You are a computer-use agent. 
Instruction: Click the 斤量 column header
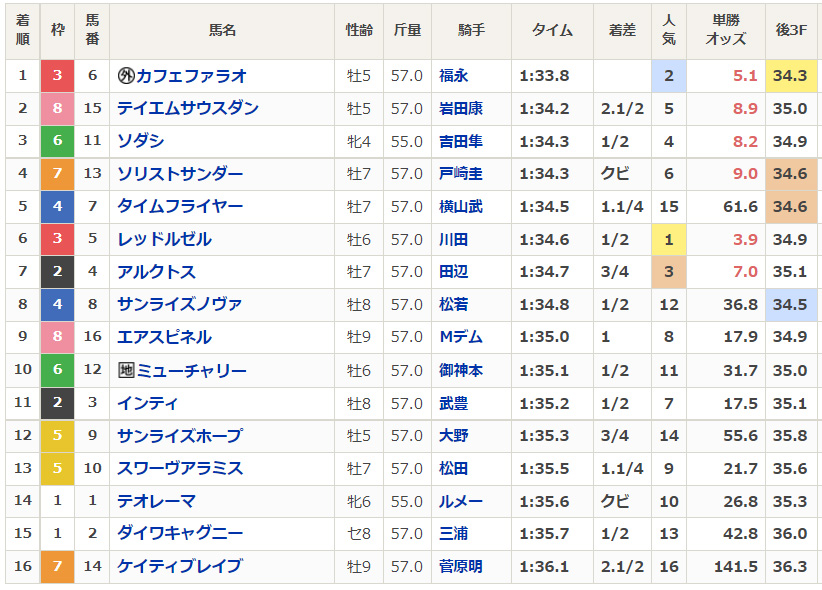pos(407,30)
